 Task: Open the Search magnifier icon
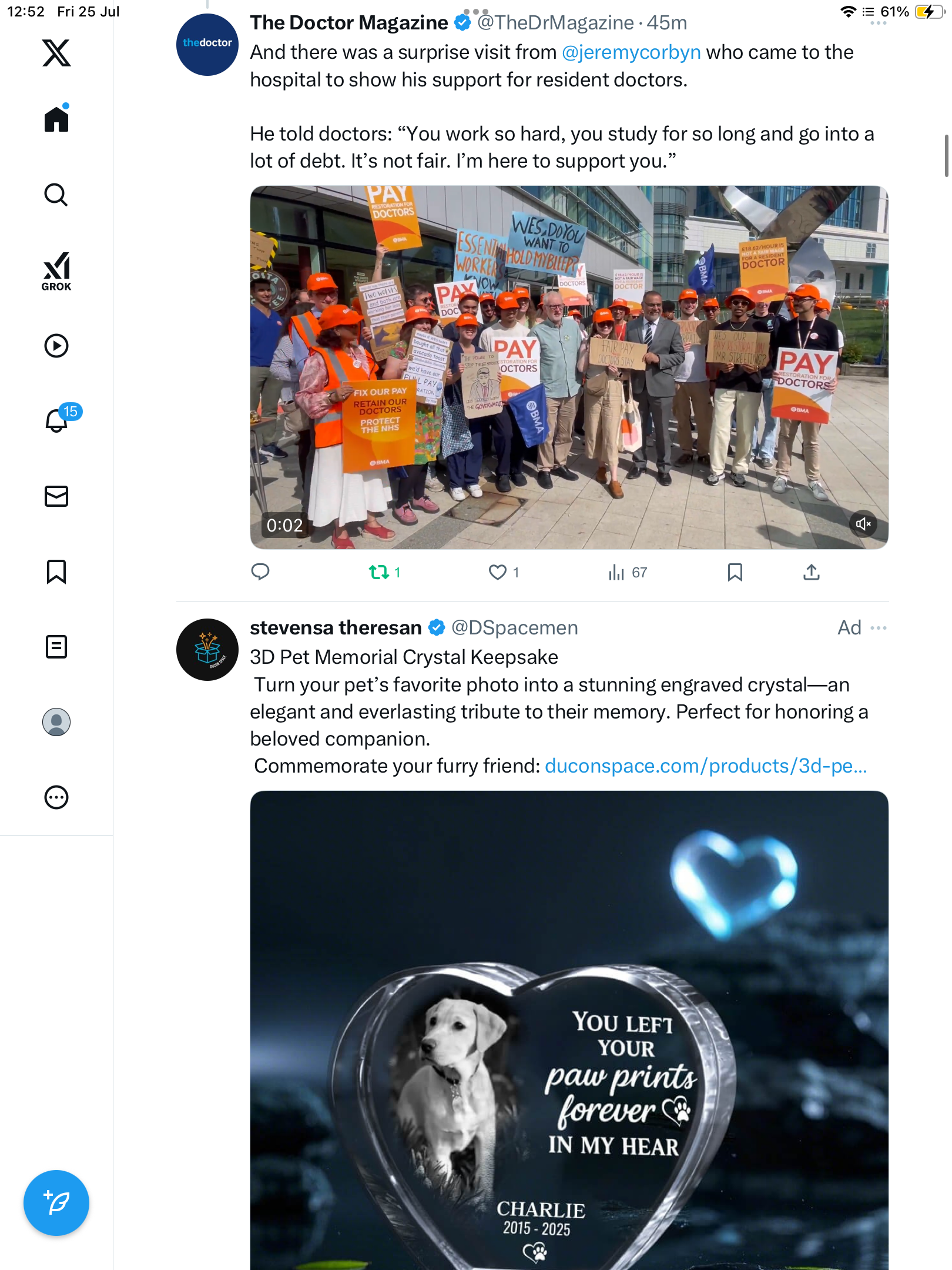(x=56, y=195)
